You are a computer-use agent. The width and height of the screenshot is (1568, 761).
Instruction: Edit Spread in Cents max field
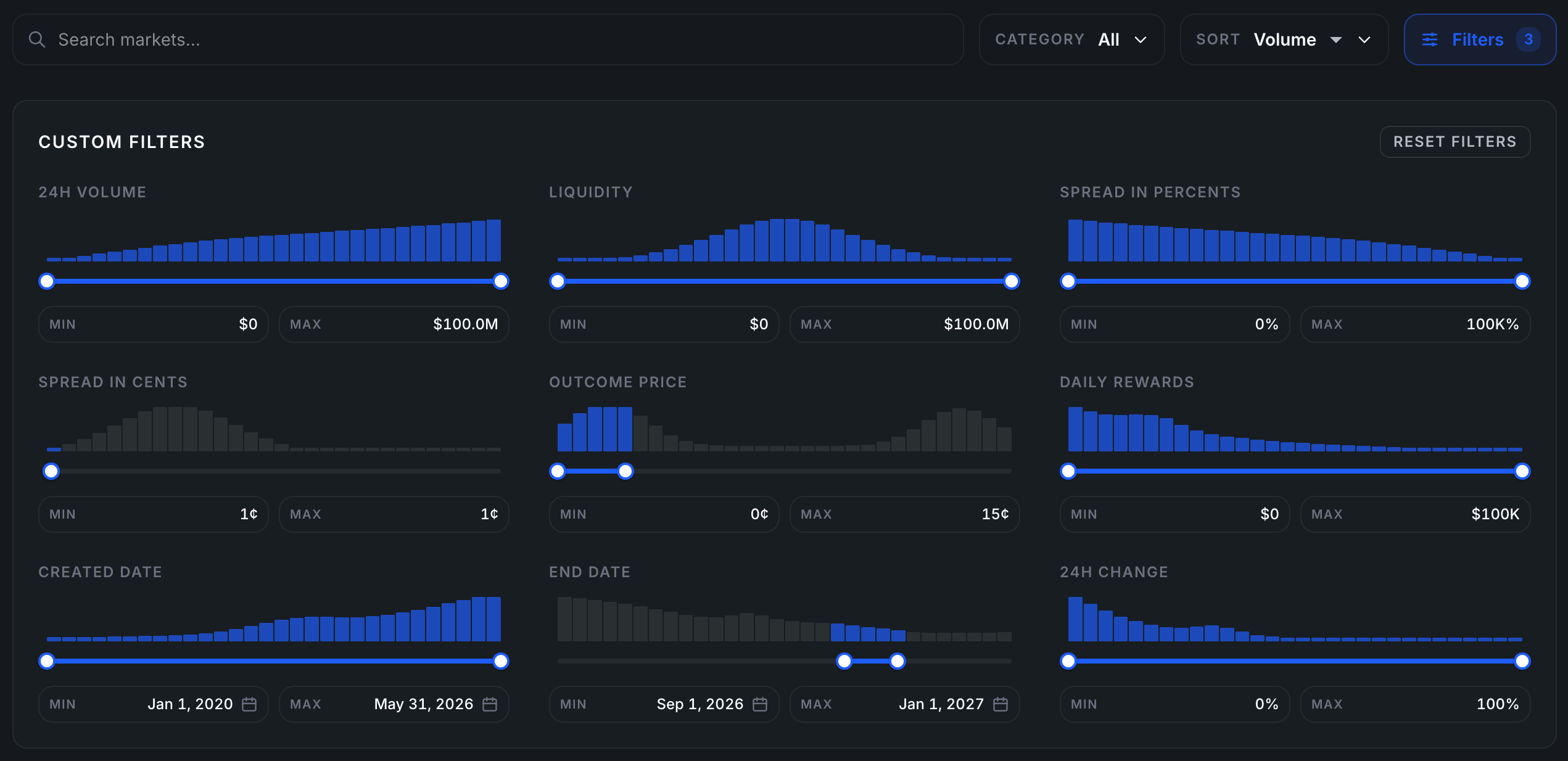tap(394, 514)
